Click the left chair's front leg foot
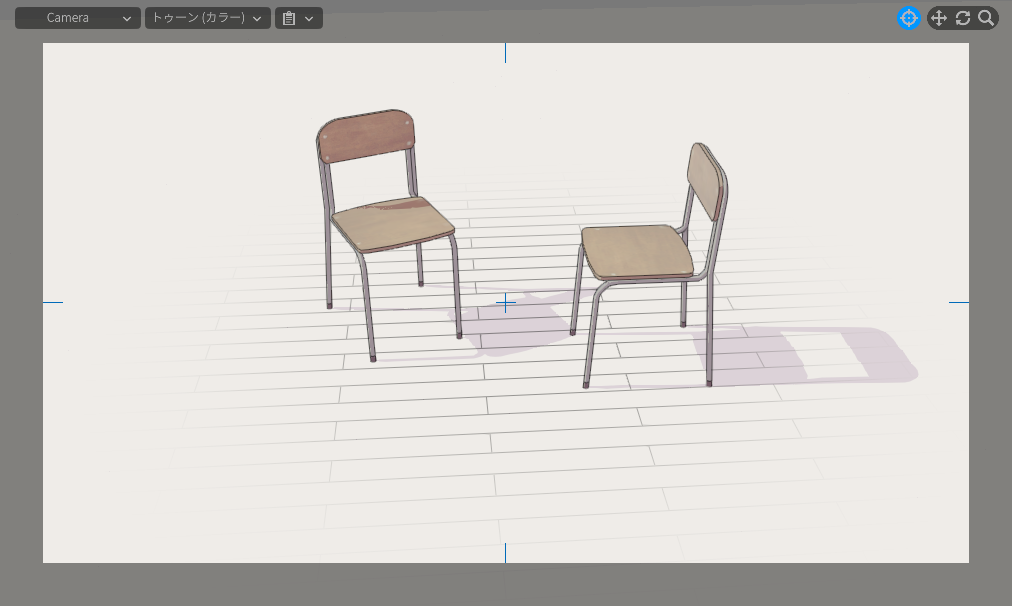 click(x=373, y=355)
